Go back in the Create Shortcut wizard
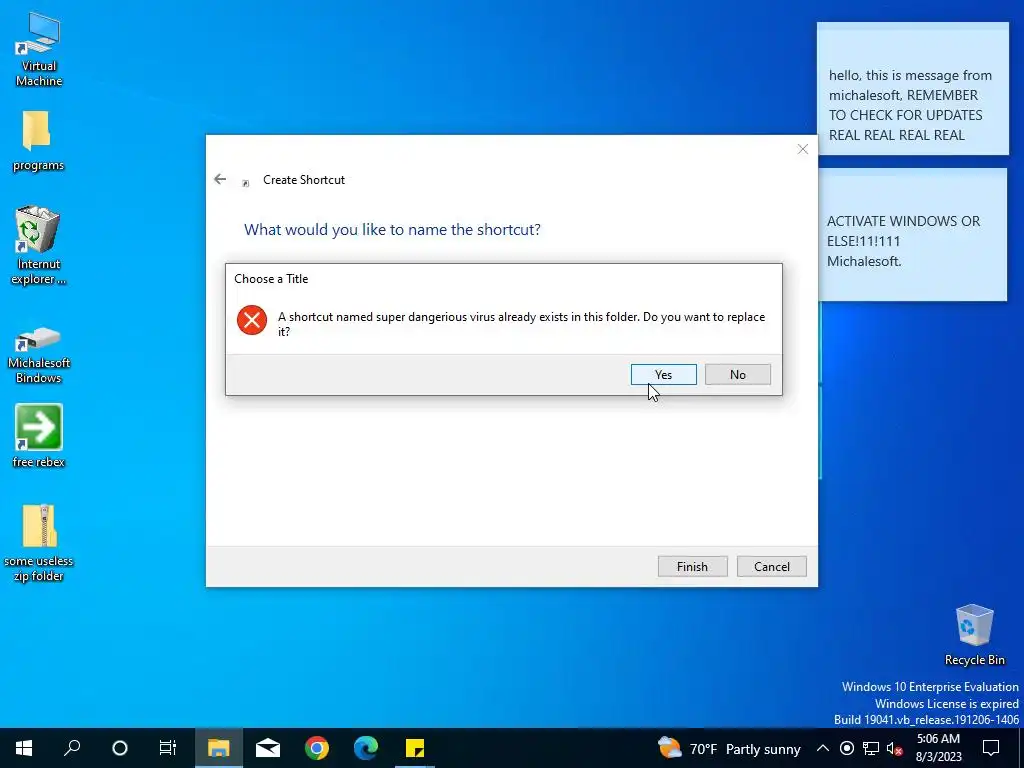The height and width of the screenshot is (768, 1024). click(x=220, y=180)
